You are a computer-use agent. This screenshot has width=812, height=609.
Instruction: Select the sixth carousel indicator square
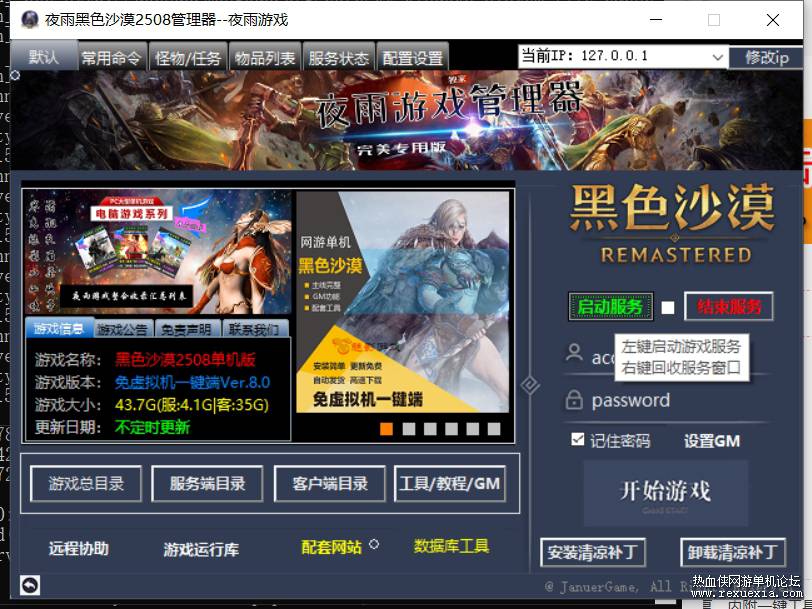click(494, 429)
